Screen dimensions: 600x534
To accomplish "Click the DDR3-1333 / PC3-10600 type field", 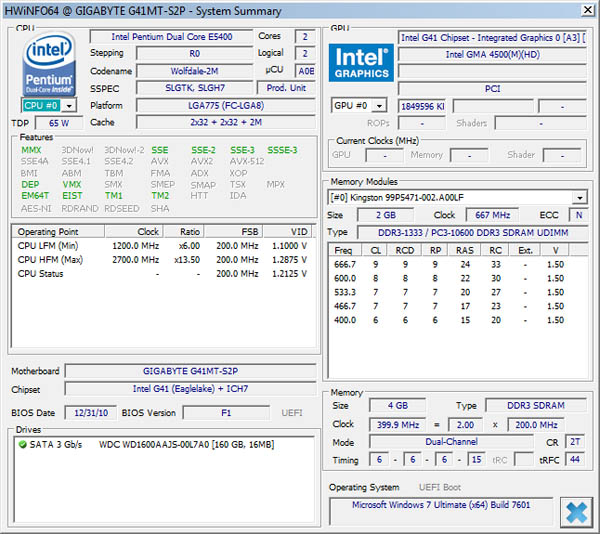I will 473,233.
